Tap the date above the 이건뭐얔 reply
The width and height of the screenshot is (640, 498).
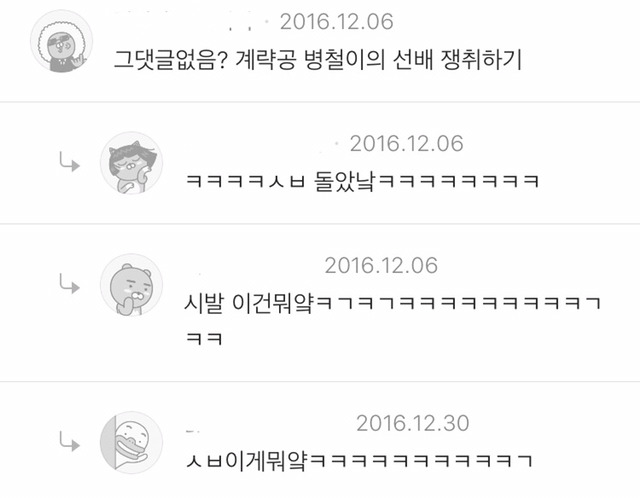pos(381,266)
